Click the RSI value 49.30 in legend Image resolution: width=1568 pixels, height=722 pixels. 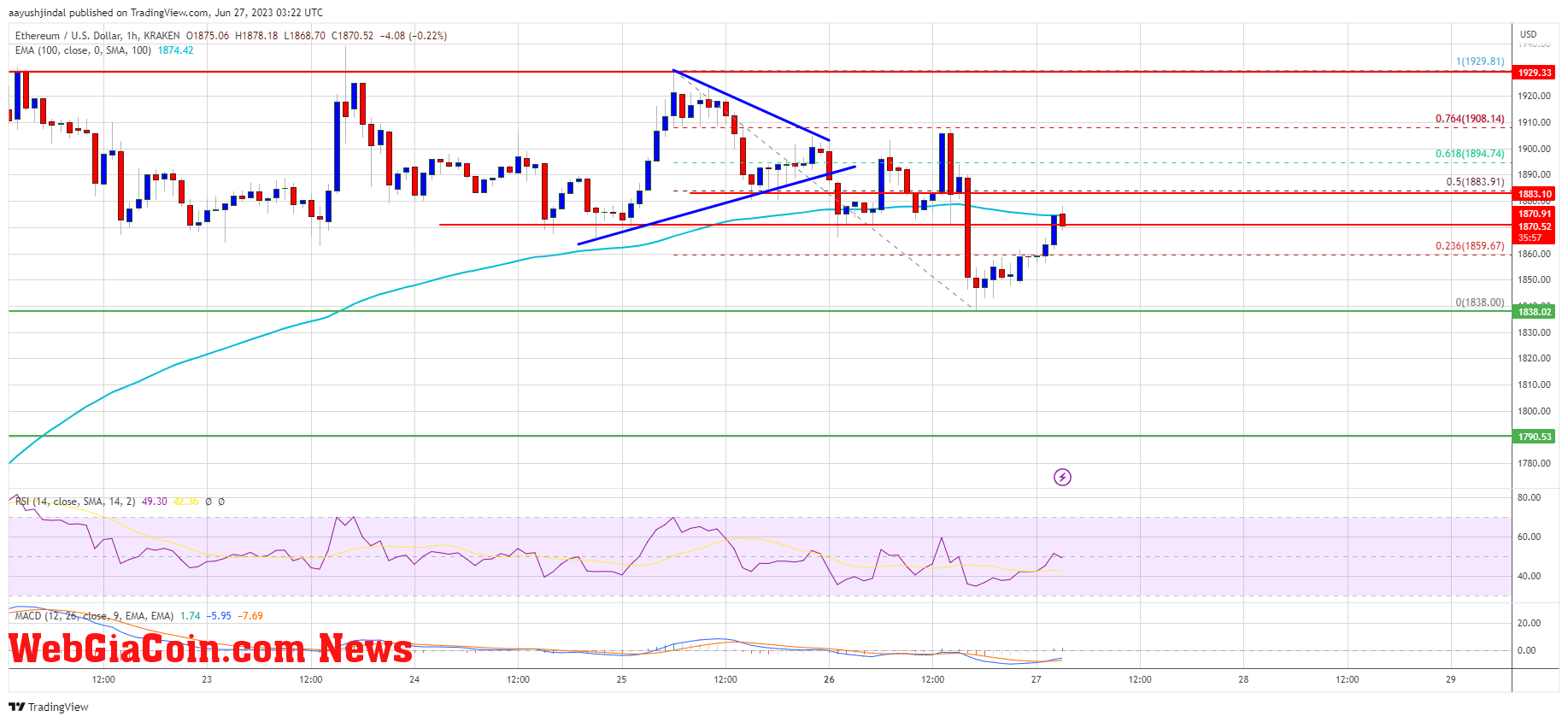pos(154,502)
